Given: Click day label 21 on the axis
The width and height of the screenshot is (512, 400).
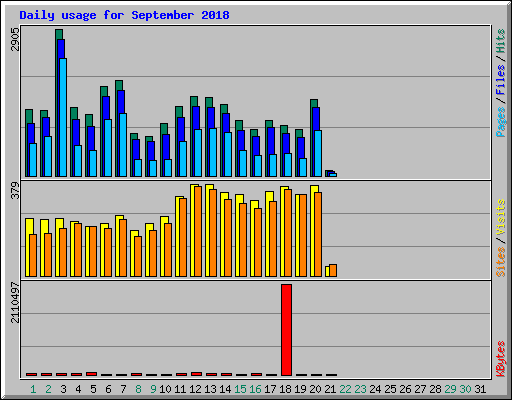Looking at the screenshot, I should click(330, 389).
